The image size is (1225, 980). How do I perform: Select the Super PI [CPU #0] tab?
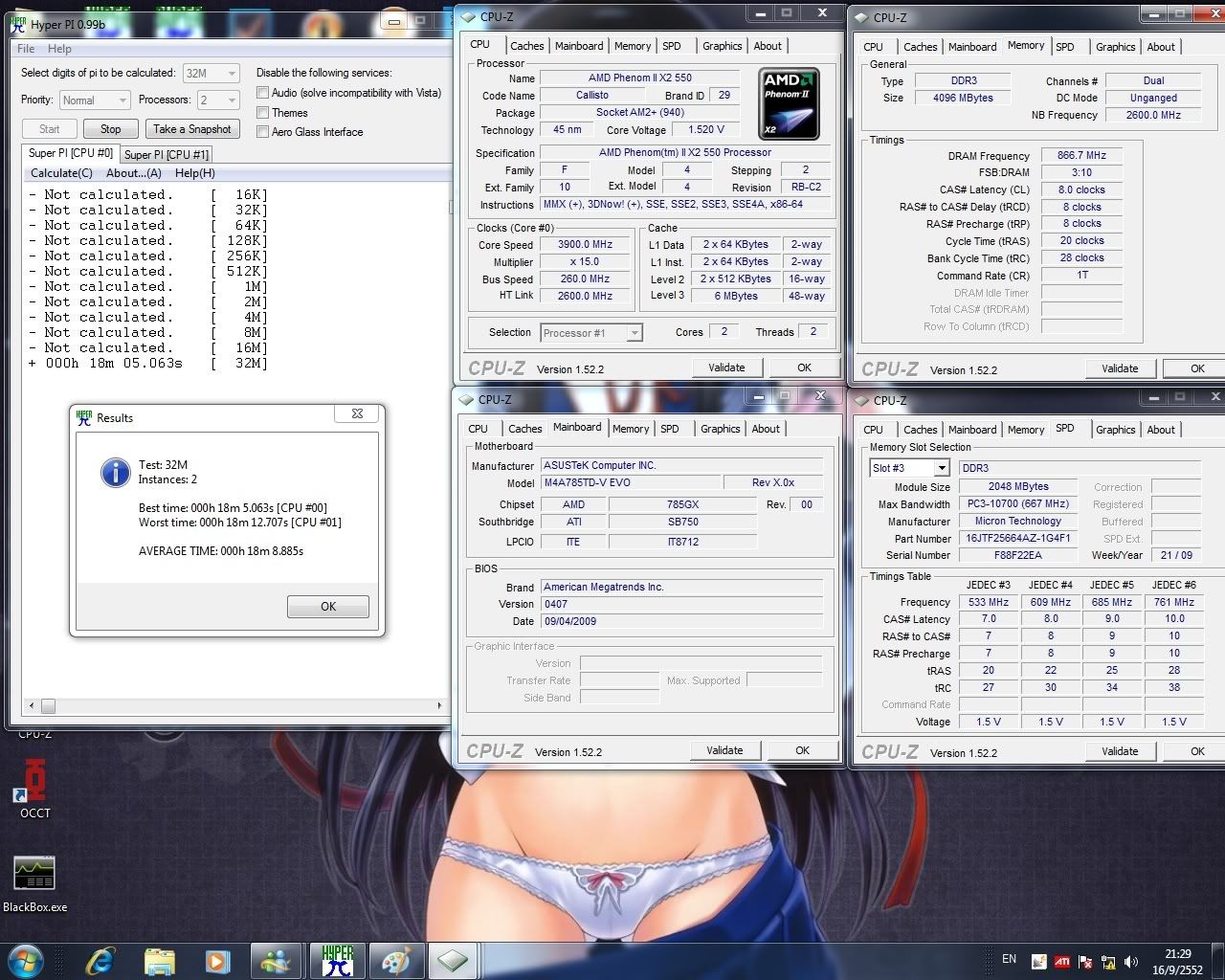pyautogui.click(x=71, y=153)
